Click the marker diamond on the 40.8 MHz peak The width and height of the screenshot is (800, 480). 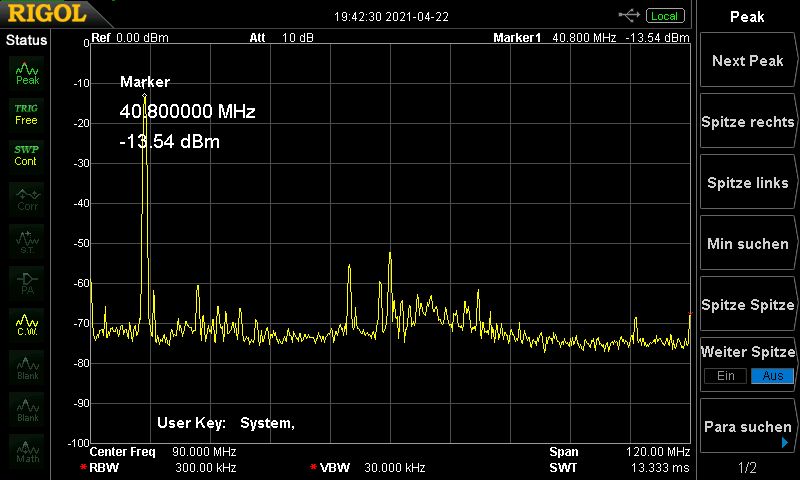[144, 95]
